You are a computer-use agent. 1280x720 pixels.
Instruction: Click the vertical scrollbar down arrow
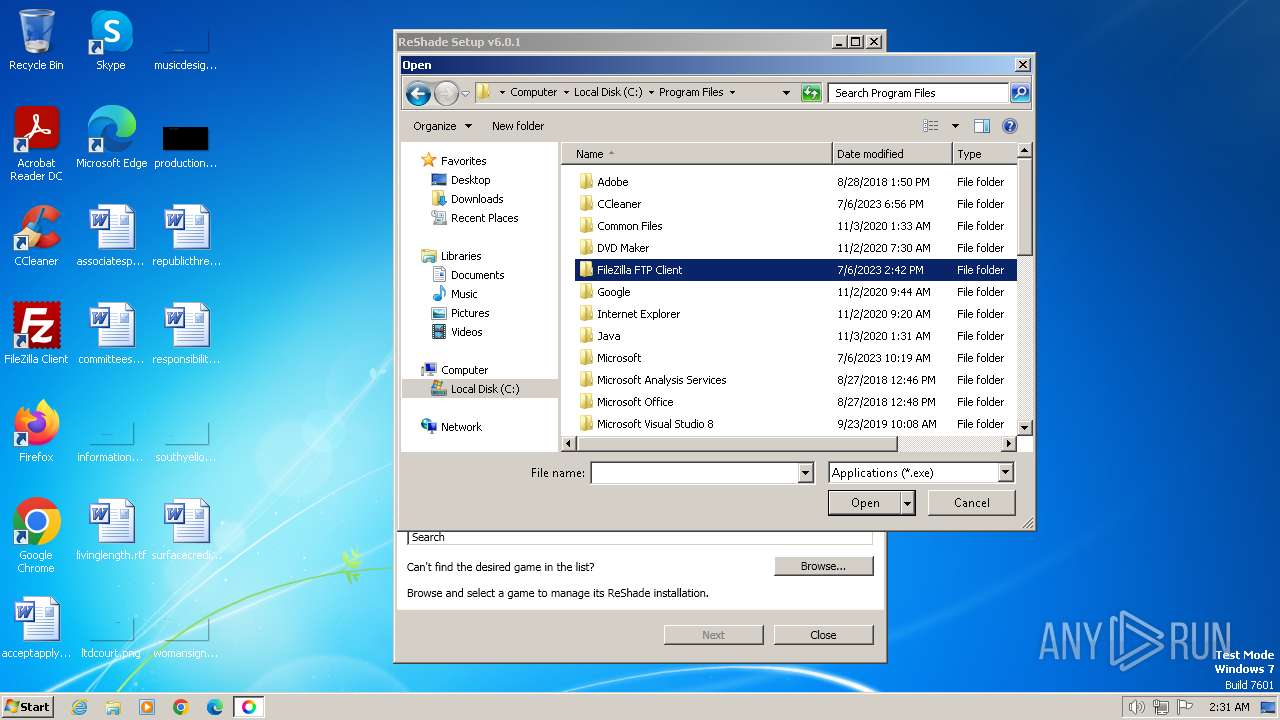tap(1024, 427)
